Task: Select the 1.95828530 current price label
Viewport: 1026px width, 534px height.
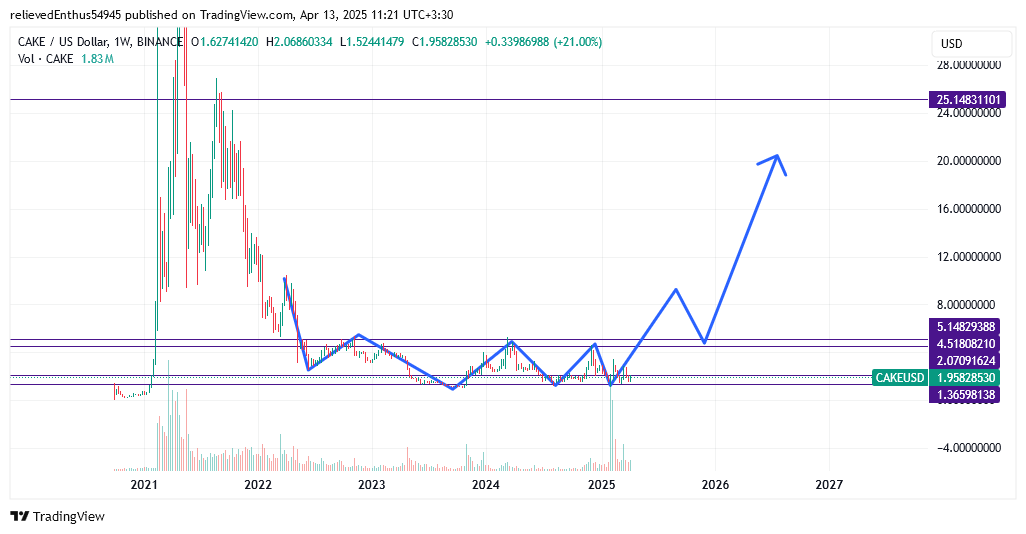Action: [964, 378]
